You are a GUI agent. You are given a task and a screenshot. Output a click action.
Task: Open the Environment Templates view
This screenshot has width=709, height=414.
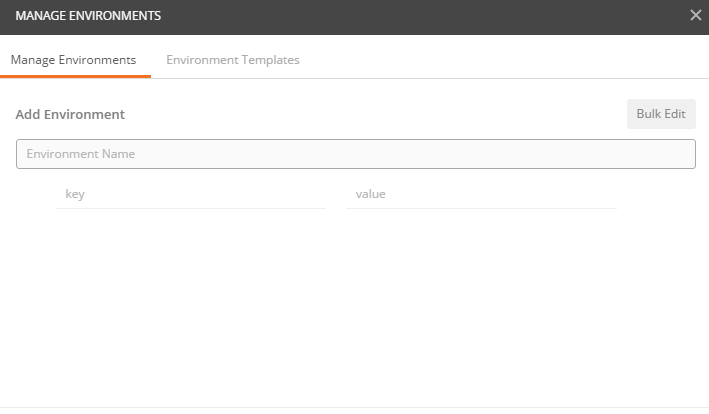[x=233, y=60]
